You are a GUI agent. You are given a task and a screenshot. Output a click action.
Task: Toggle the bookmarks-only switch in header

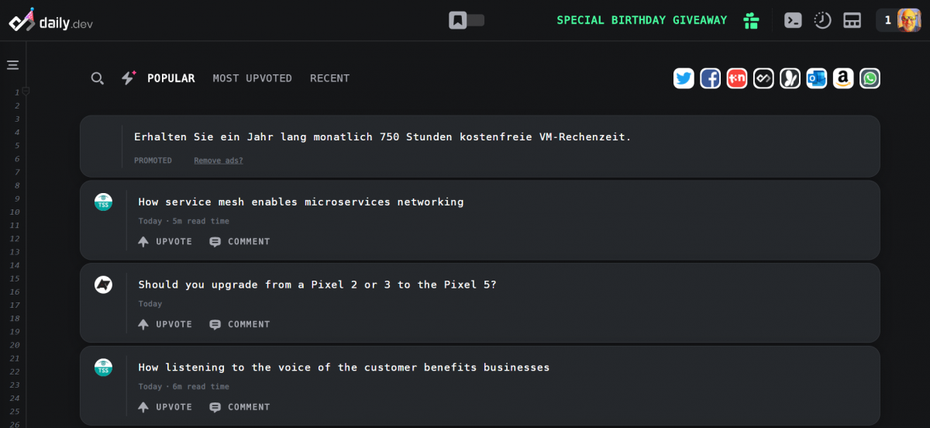click(467, 20)
